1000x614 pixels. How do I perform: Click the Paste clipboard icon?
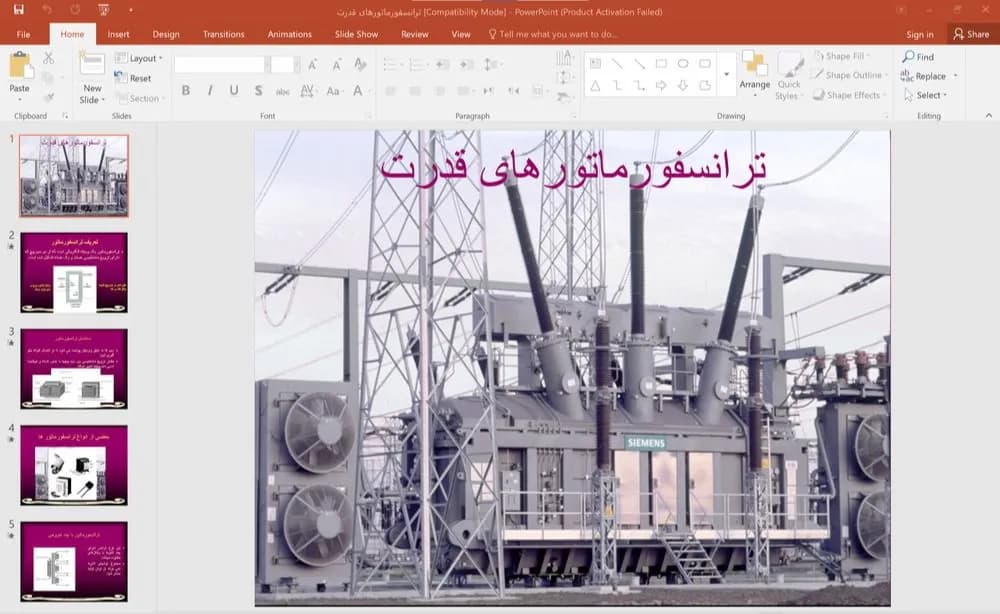pos(20,66)
